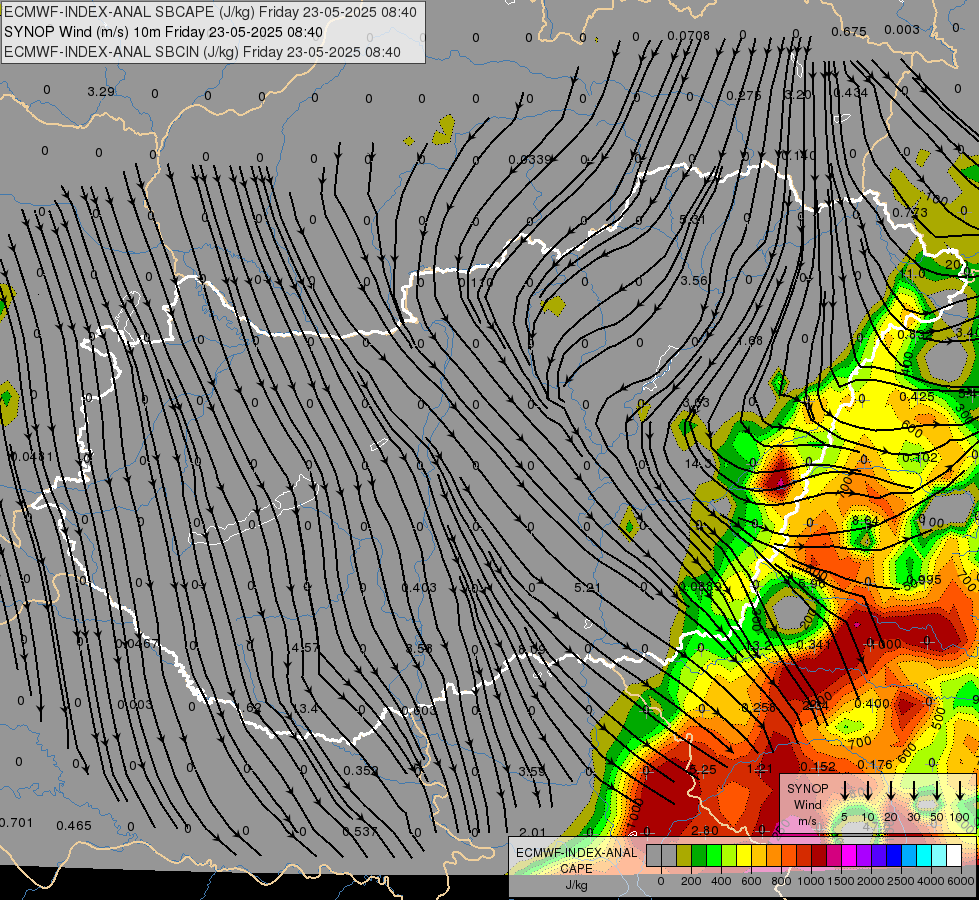Click the 20 m/s wind arrow in the SYNOP legend
The image size is (979, 900).
pos(891,789)
